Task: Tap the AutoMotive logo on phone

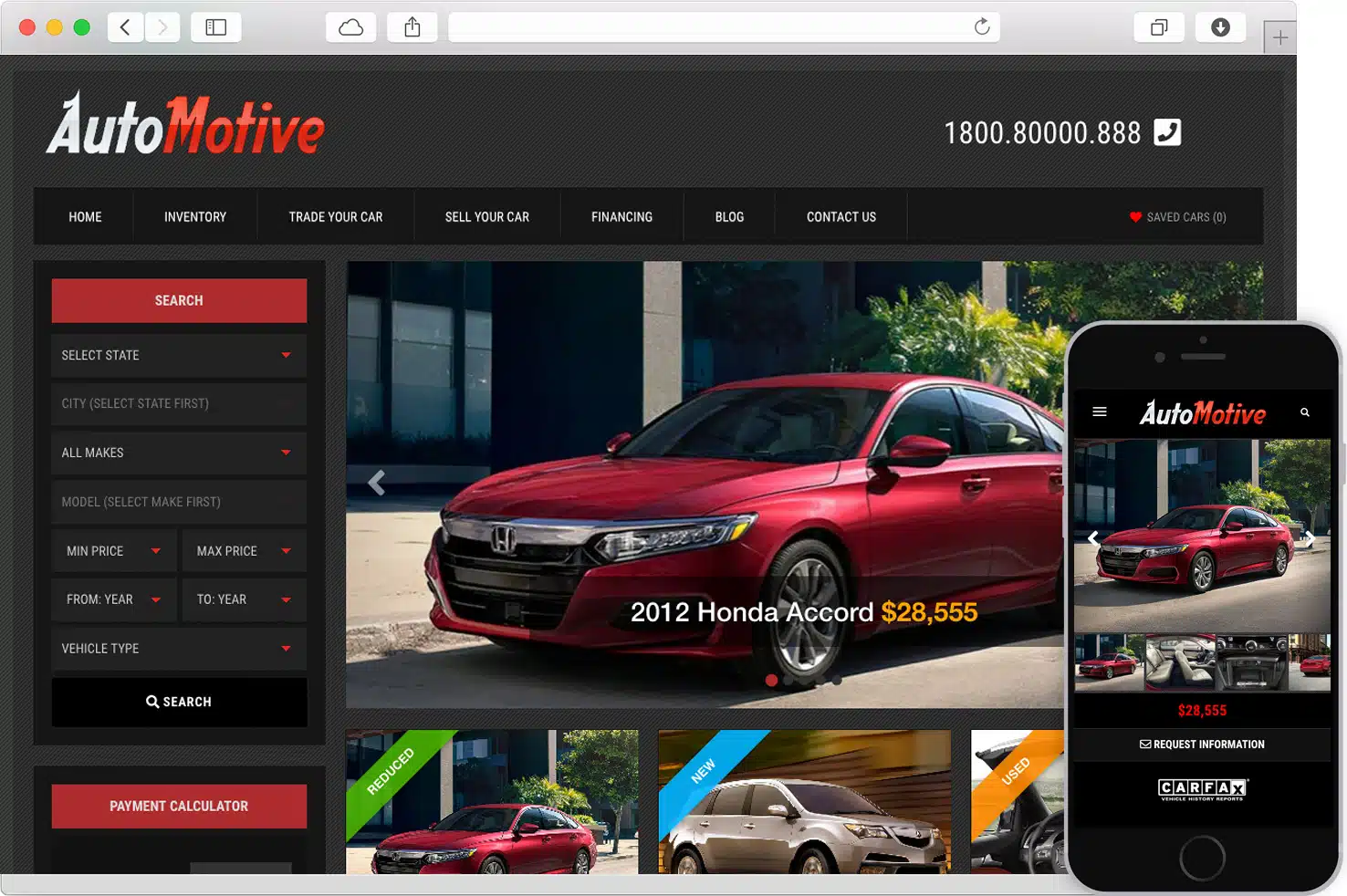Action: tap(1203, 413)
